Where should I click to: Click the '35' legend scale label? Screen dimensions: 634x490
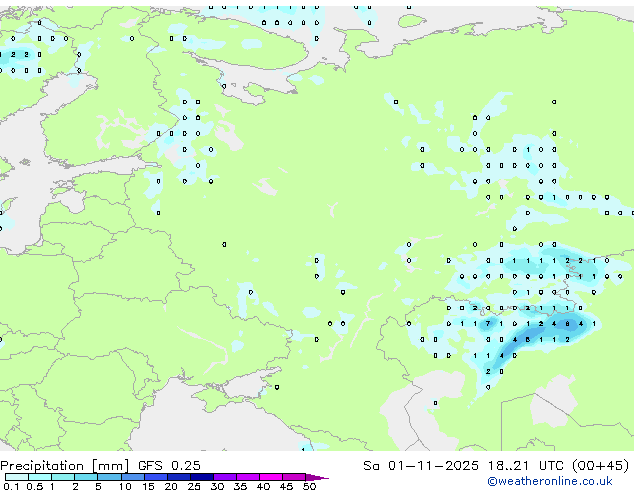point(240,486)
